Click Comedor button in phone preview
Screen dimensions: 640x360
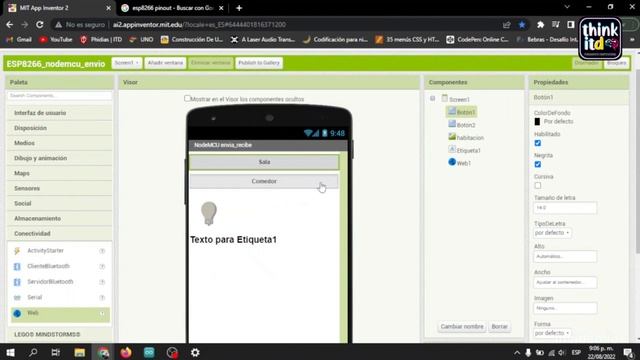click(264, 181)
